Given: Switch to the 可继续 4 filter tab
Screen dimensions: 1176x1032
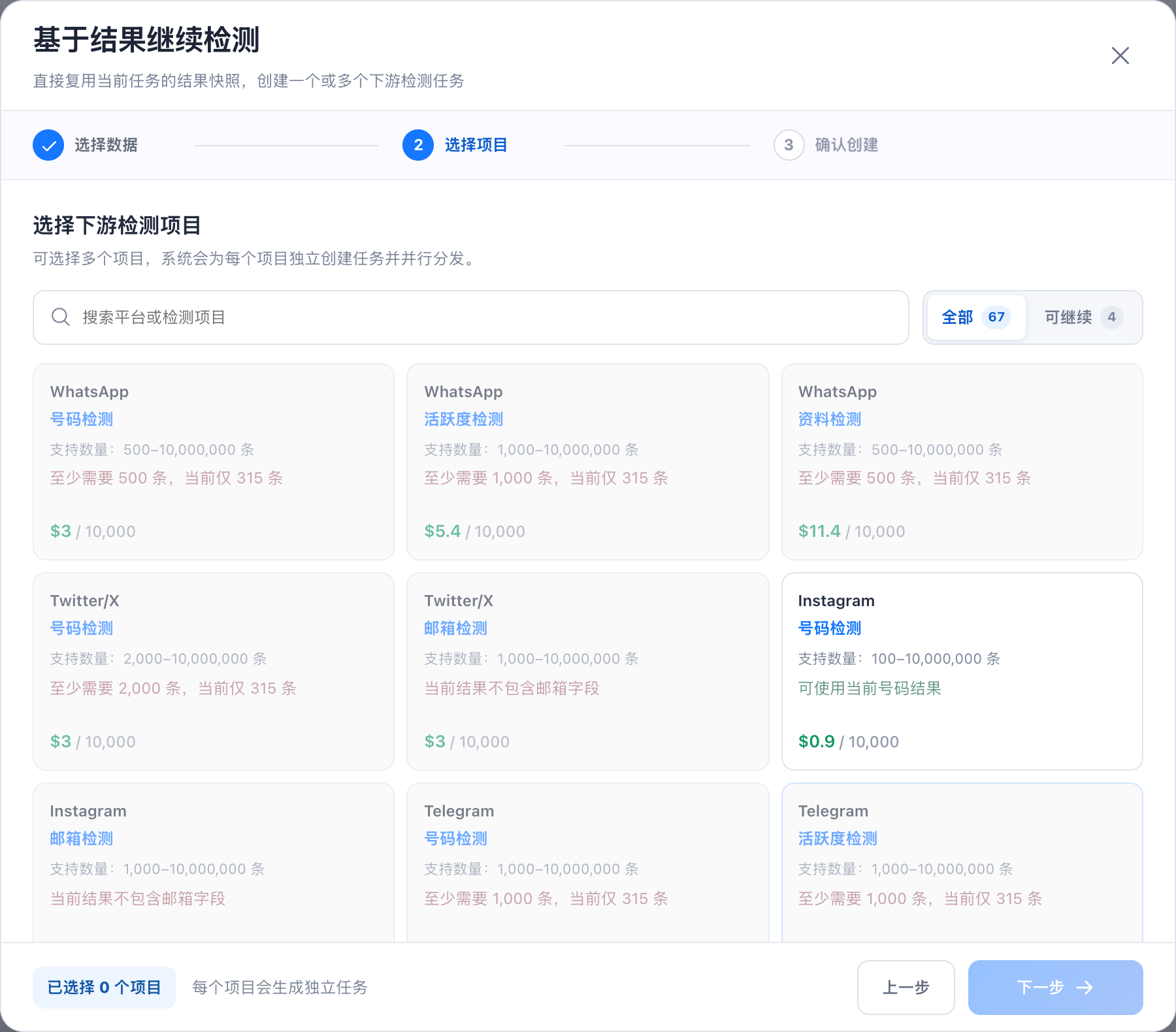Looking at the screenshot, I should [x=1084, y=317].
